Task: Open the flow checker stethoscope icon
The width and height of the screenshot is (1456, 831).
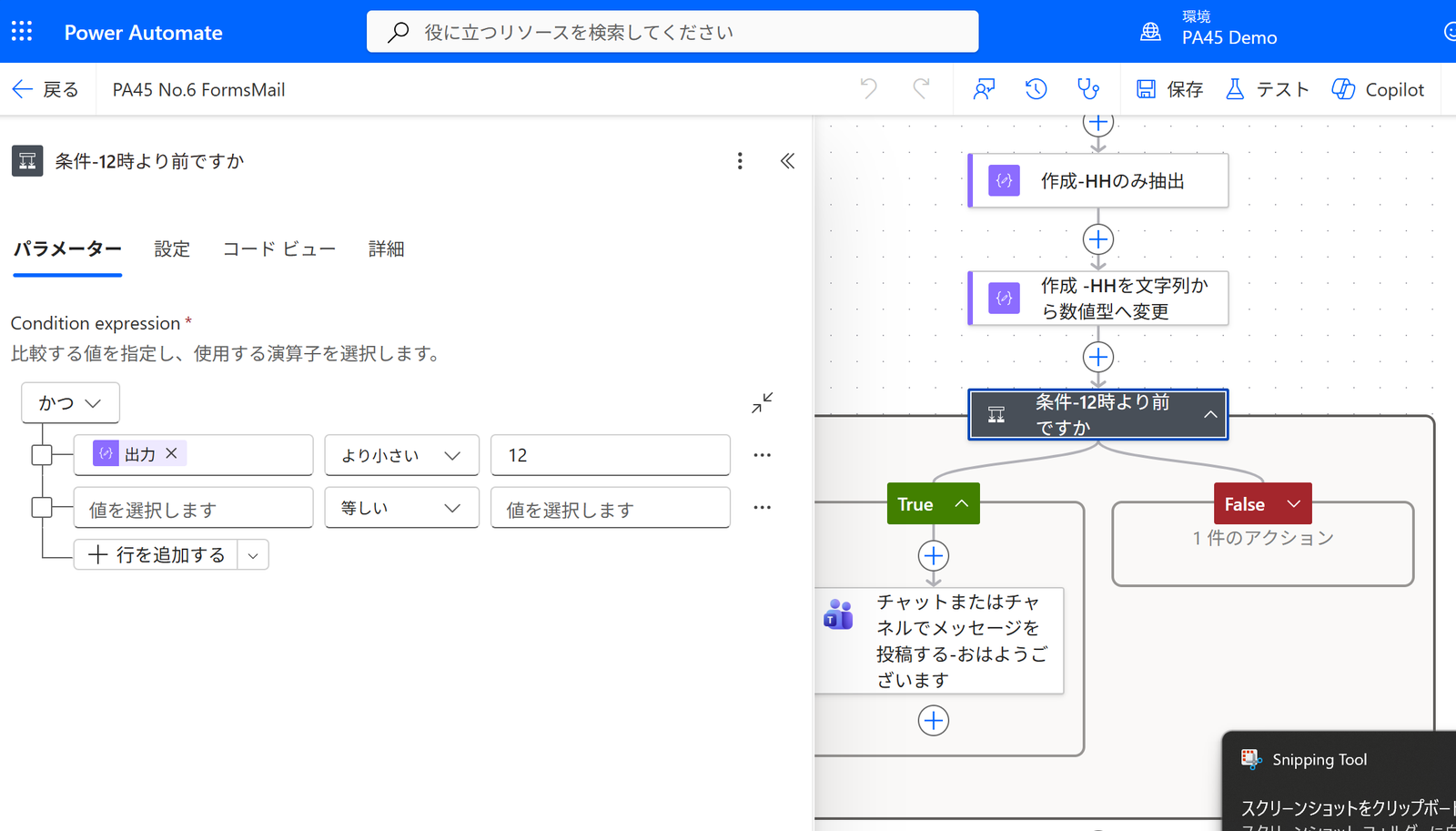Action: (1088, 89)
